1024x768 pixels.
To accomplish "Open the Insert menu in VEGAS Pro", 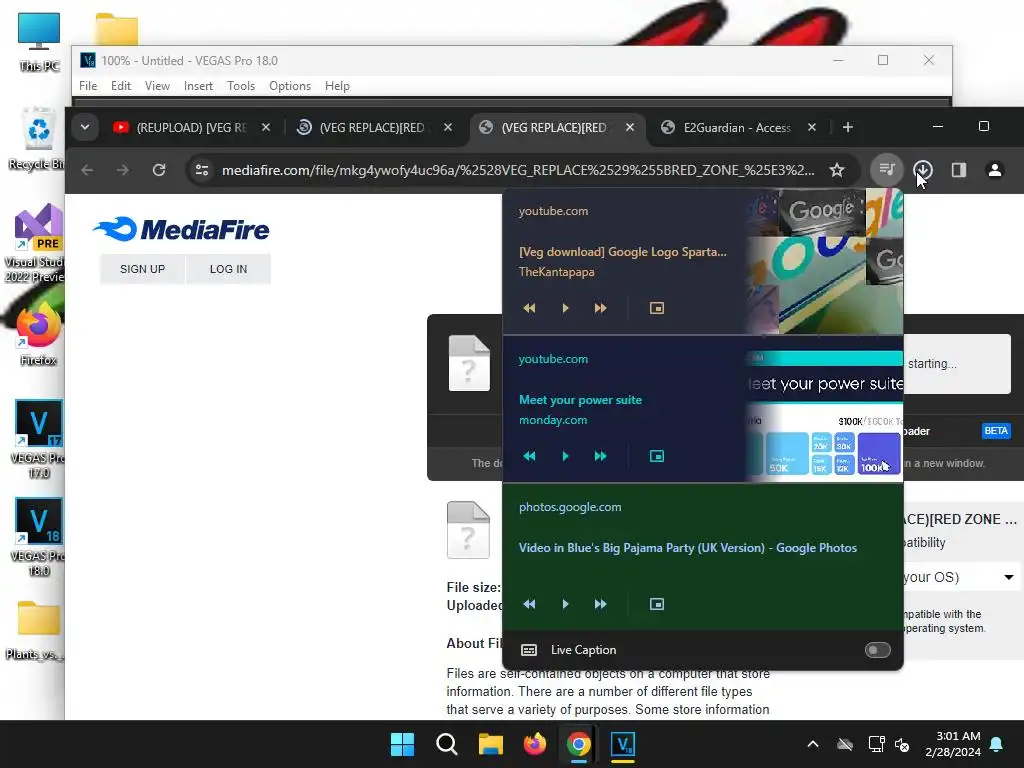I will tap(199, 86).
